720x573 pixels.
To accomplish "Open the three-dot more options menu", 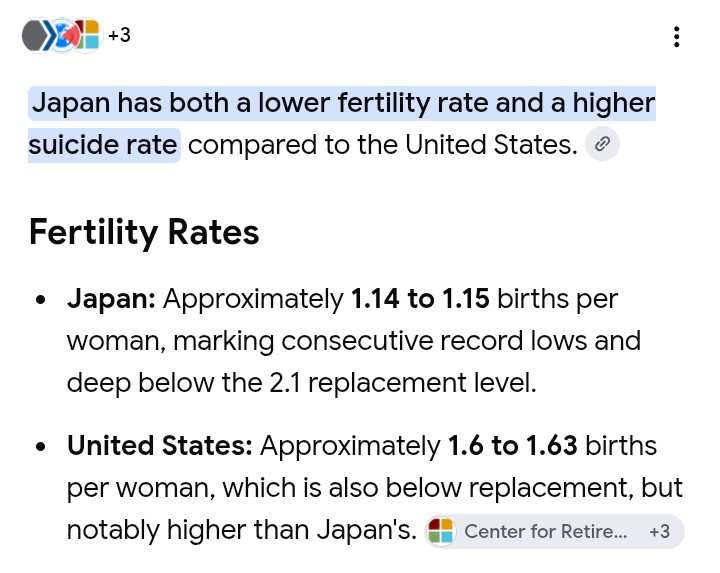I will point(676,37).
